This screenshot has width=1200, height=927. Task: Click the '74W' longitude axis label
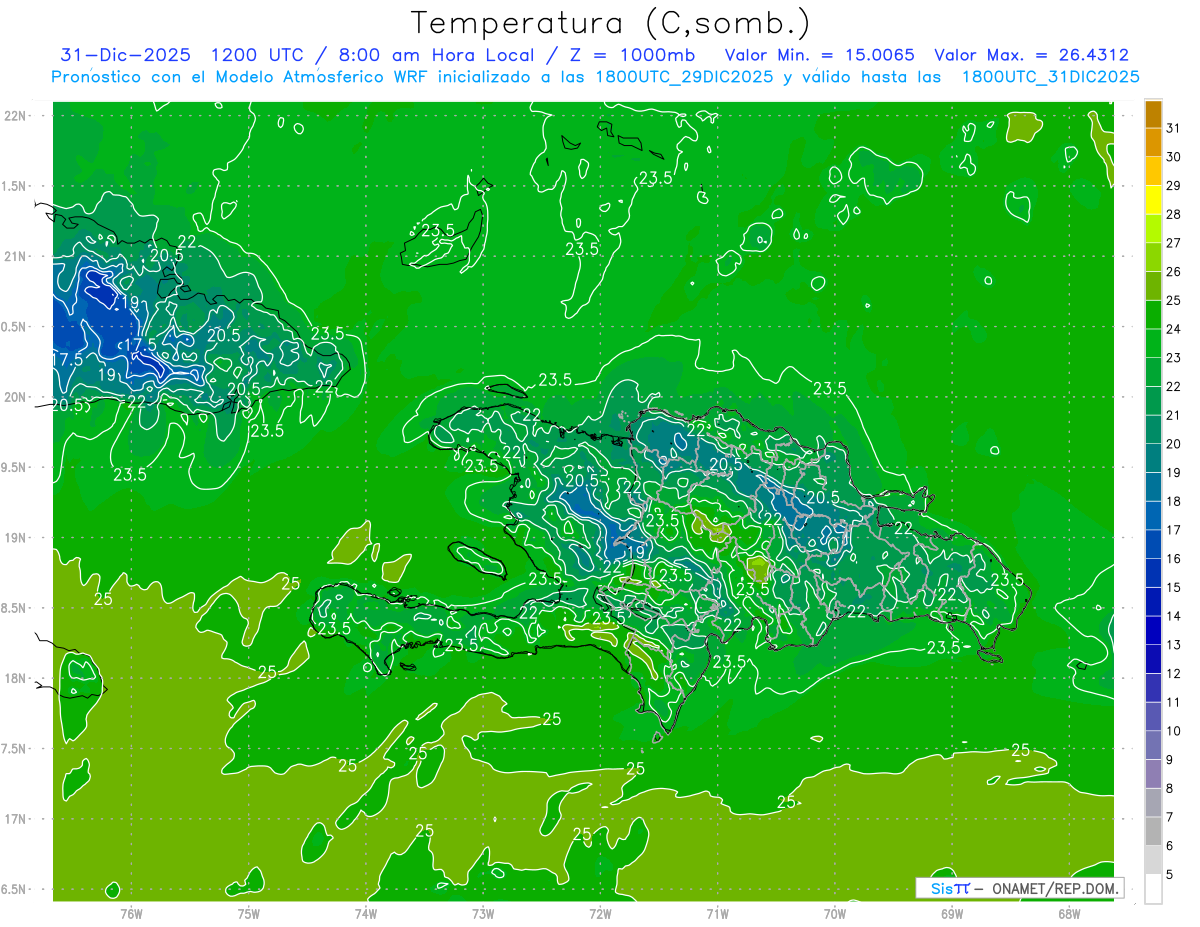coord(366,914)
